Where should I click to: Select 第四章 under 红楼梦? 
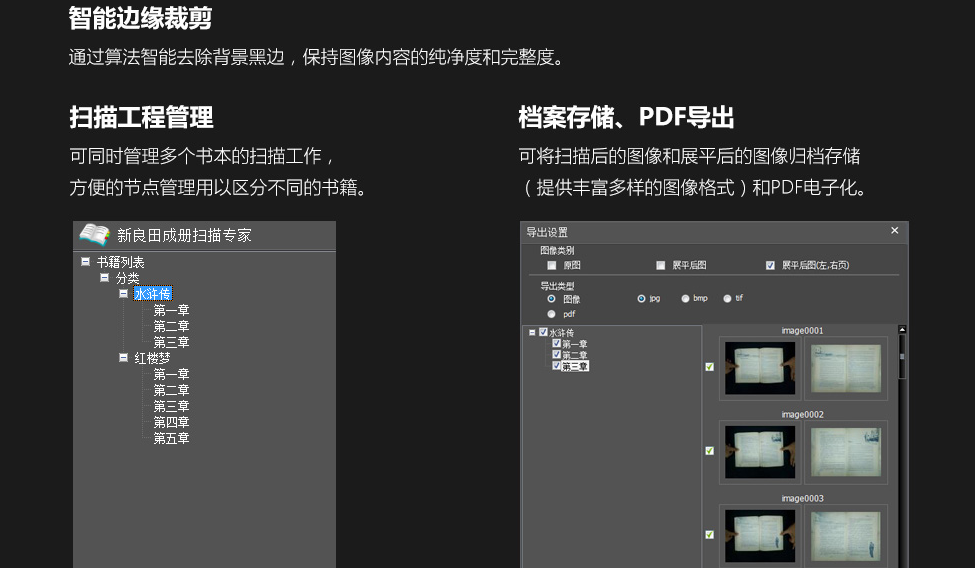[x=171, y=422]
